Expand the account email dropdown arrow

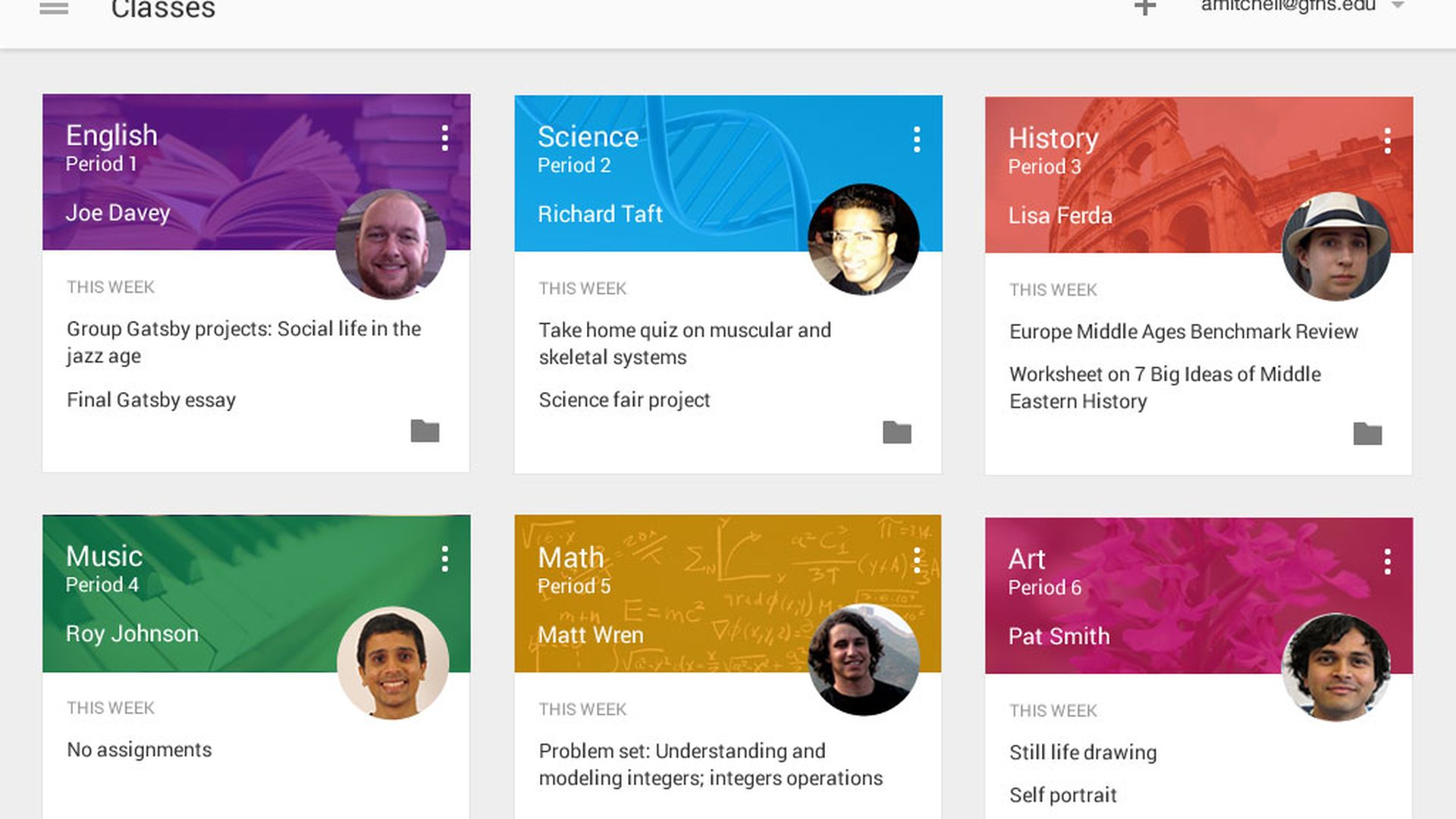point(1398,6)
